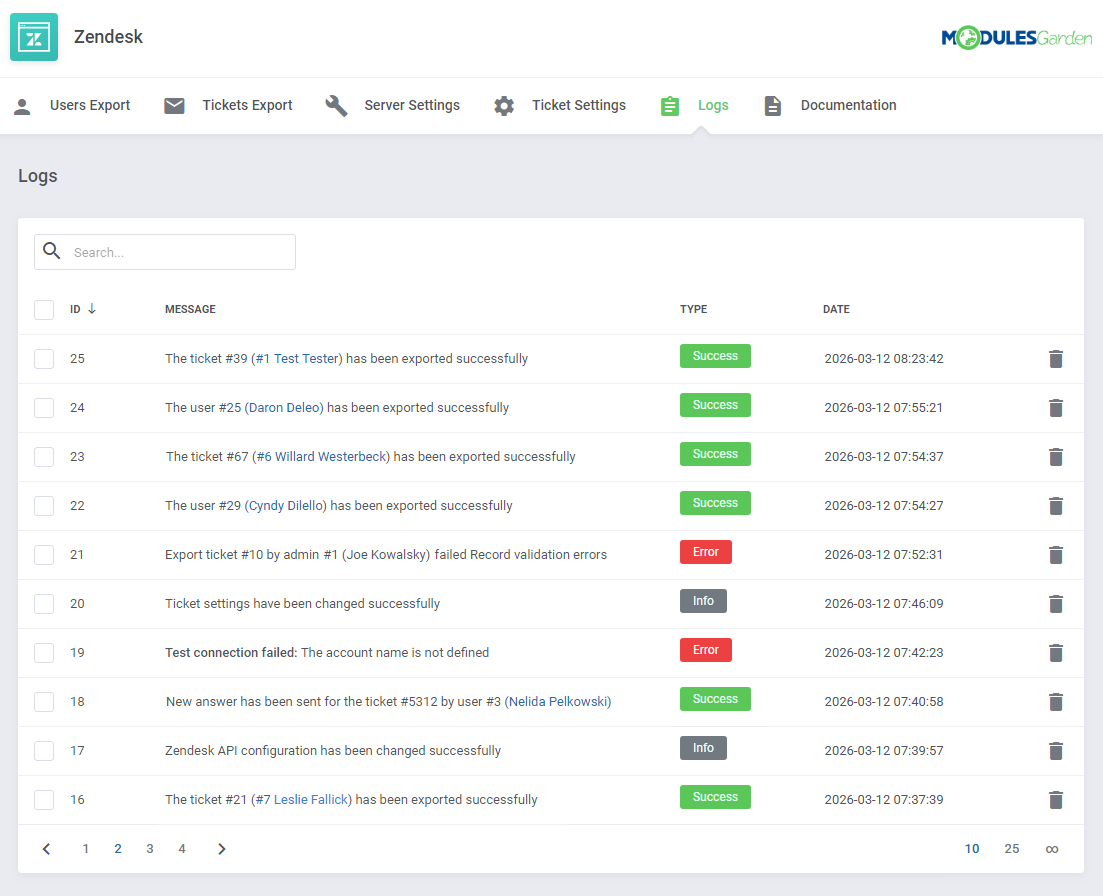Click the Tickets Export envelope icon

pos(174,104)
